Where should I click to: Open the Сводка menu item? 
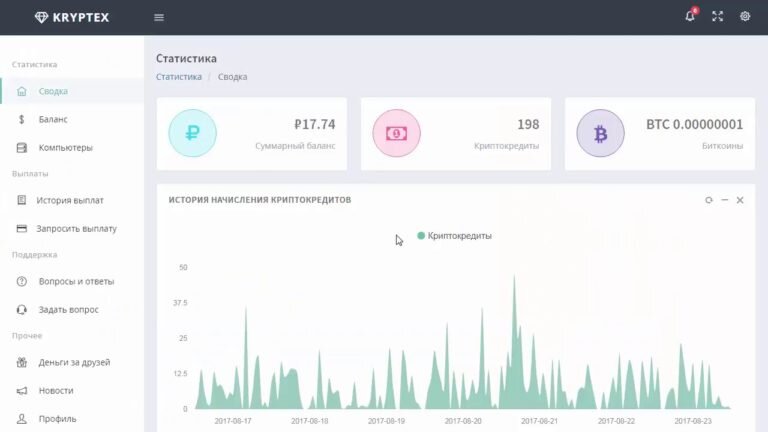point(72,91)
